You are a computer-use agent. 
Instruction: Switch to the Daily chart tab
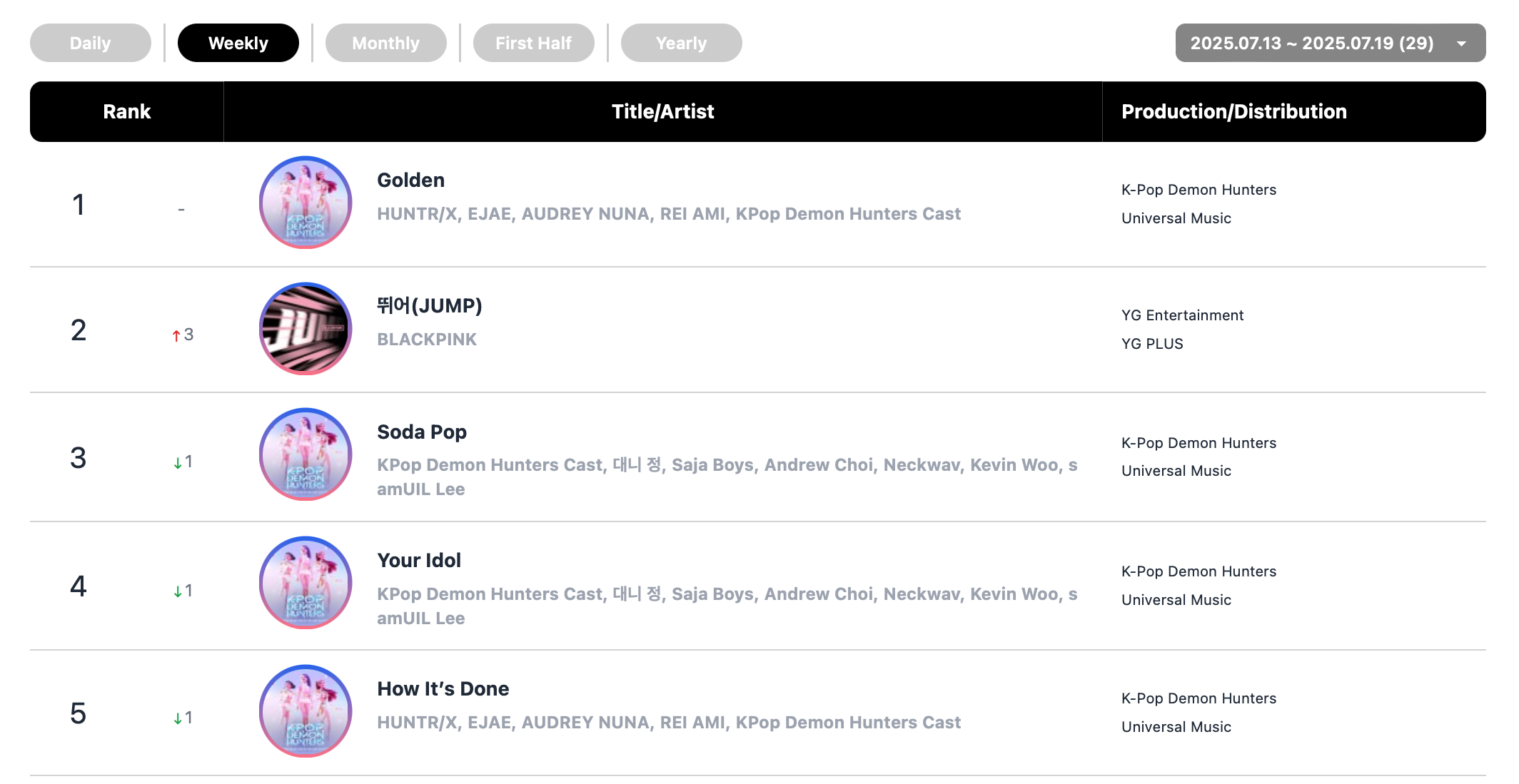pyautogui.click(x=91, y=44)
